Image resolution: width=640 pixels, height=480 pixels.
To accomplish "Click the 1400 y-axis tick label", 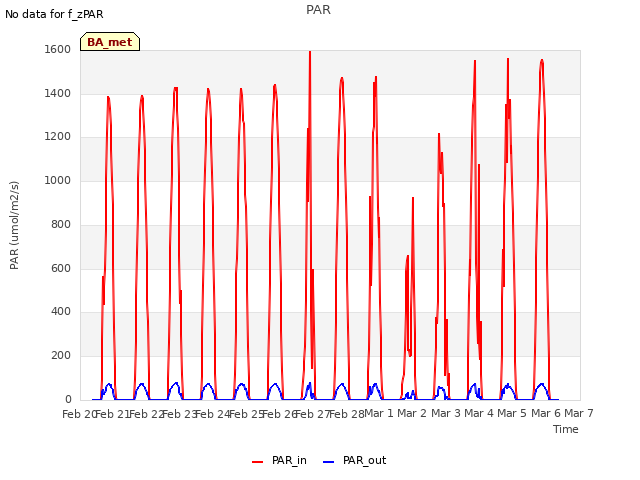I will click(58, 93).
